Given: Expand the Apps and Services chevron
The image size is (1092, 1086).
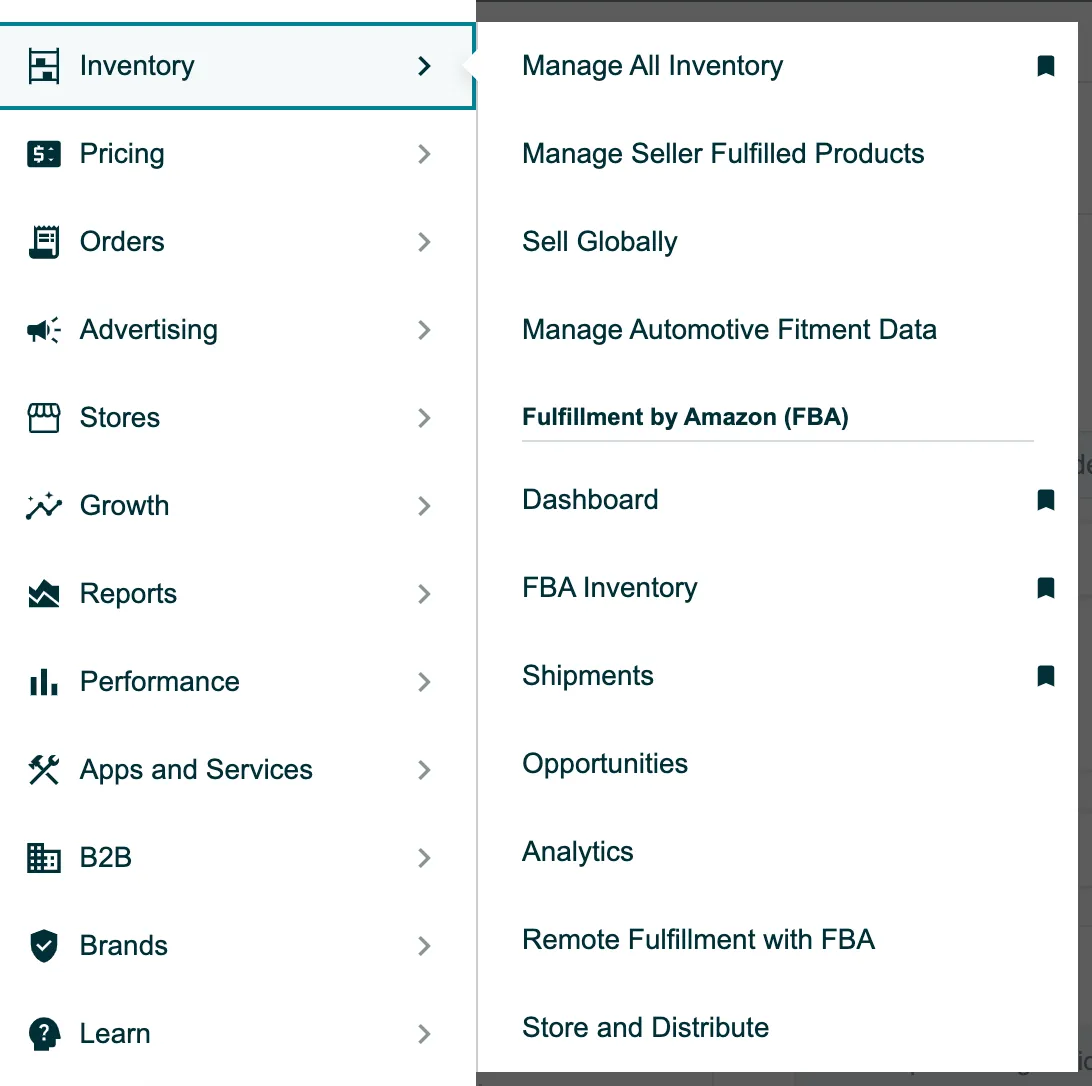Looking at the screenshot, I should [x=424, y=770].
